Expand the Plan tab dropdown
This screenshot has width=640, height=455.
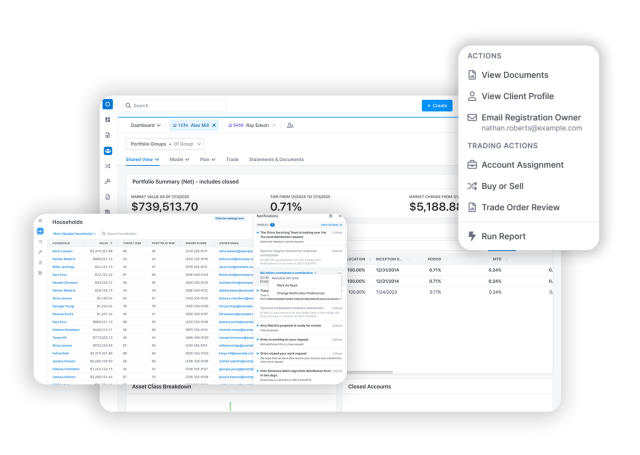tap(207, 160)
